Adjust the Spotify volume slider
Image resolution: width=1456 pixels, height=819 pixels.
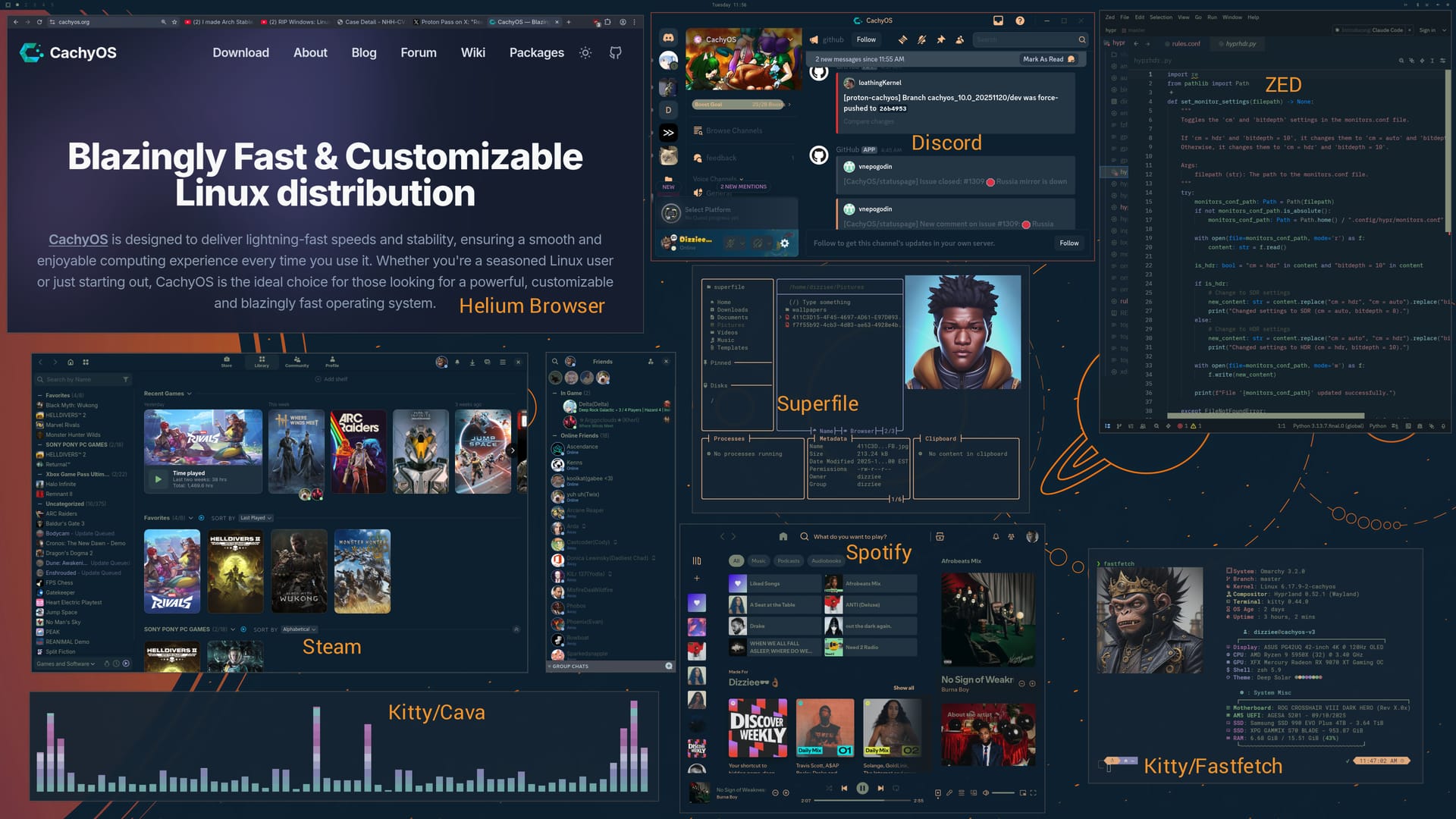tap(1003, 793)
